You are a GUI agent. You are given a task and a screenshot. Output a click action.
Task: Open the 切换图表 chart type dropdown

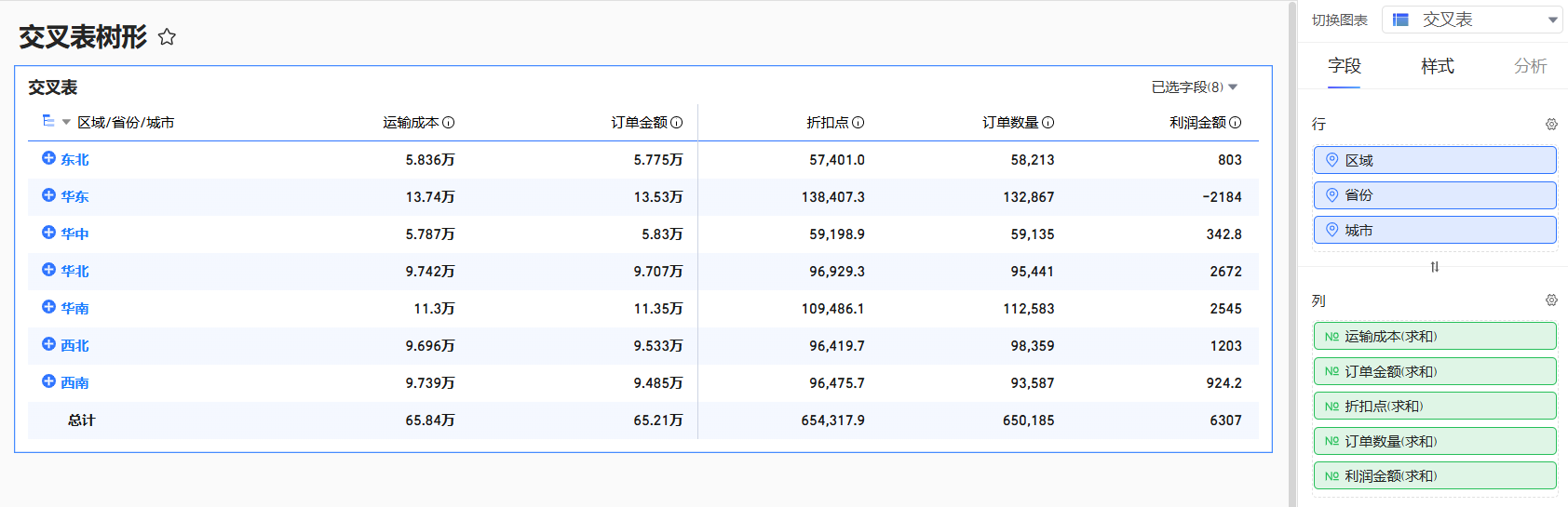click(1471, 20)
